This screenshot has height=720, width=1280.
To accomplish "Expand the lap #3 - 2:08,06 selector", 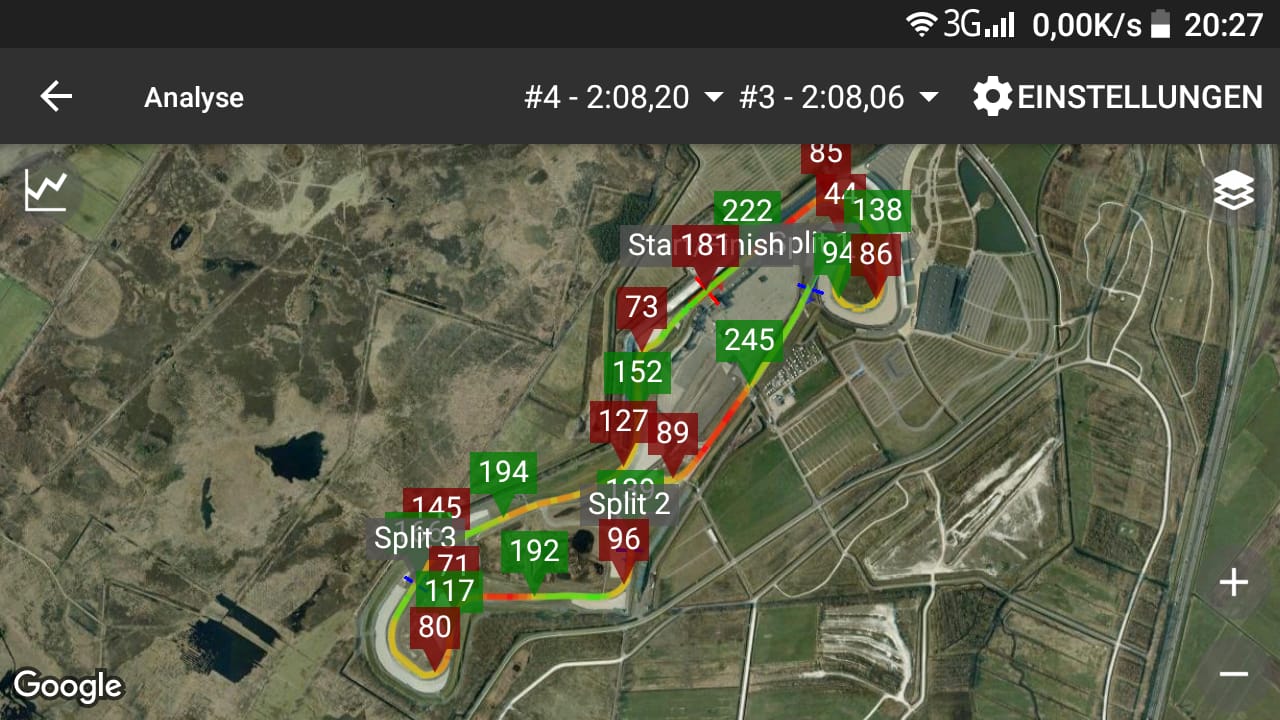I will (x=839, y=97).
